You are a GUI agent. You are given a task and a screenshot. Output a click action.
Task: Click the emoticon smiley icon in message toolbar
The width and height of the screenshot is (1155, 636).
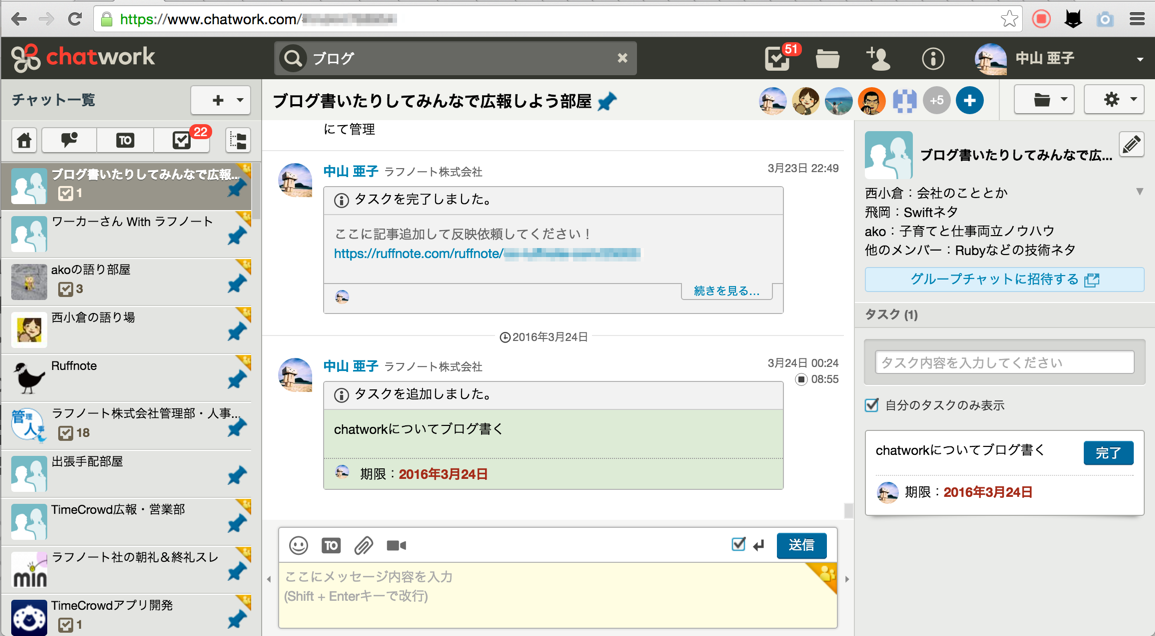tap(298, 545)
